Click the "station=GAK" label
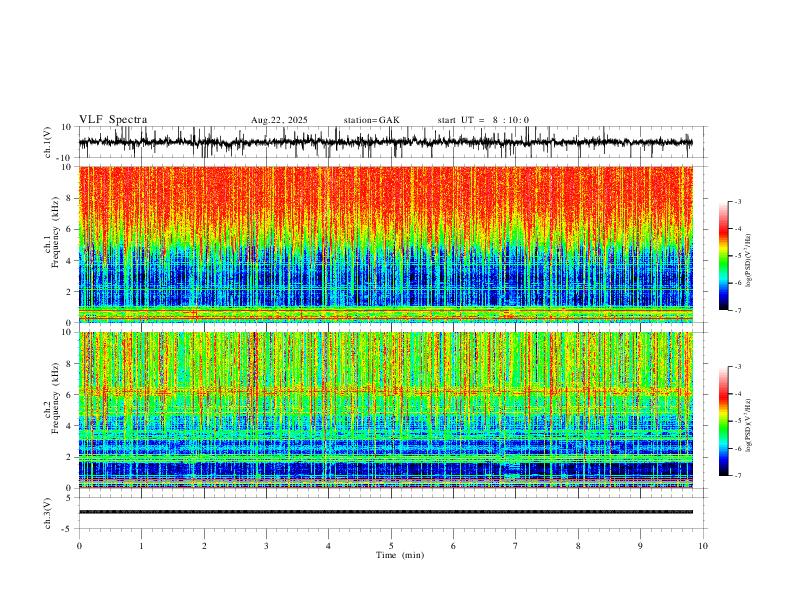792x612 pixels. pyautogui.click(x=371, y=120)
